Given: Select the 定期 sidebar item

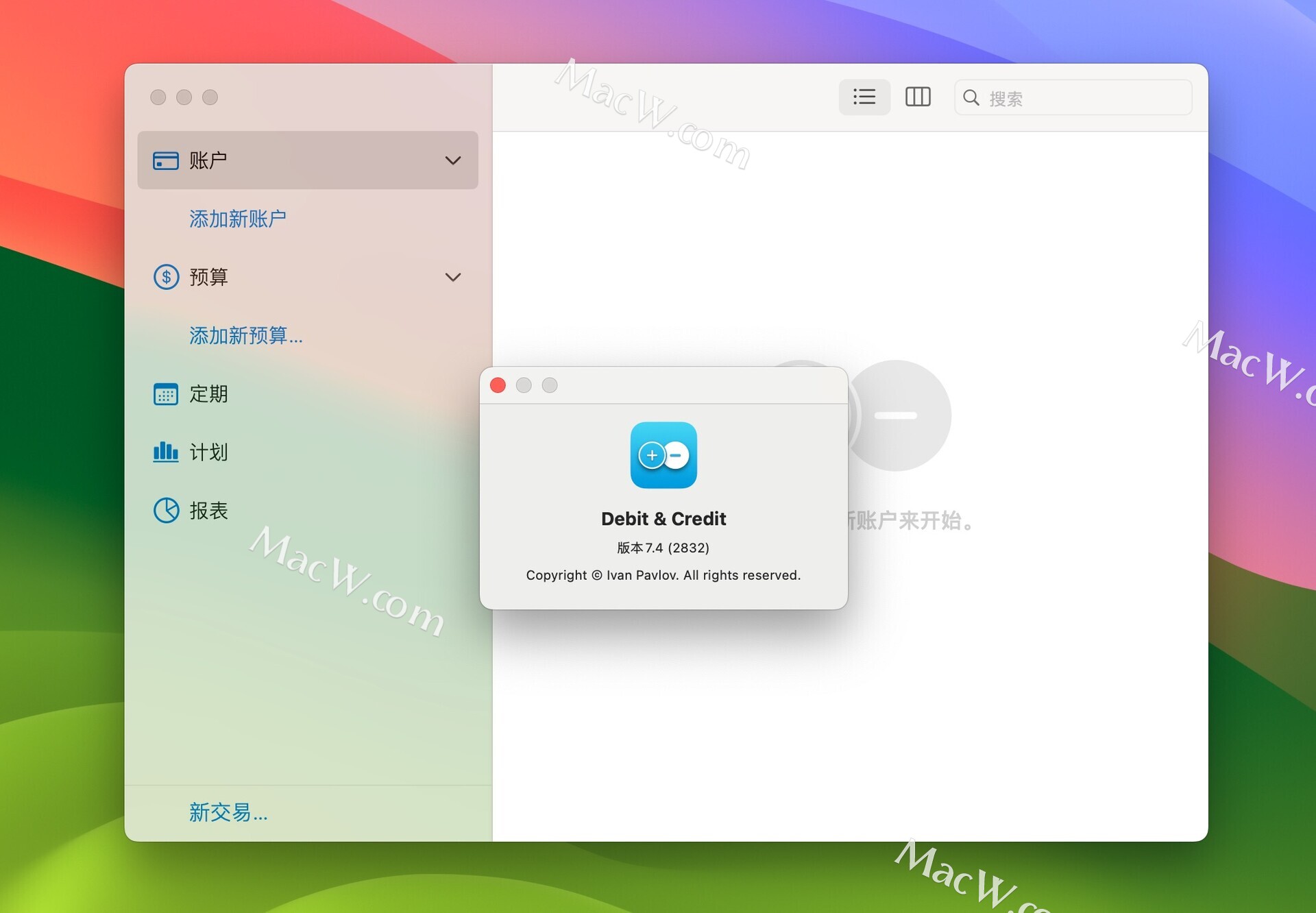Looking at the screenshot, I should click(308, 394).
